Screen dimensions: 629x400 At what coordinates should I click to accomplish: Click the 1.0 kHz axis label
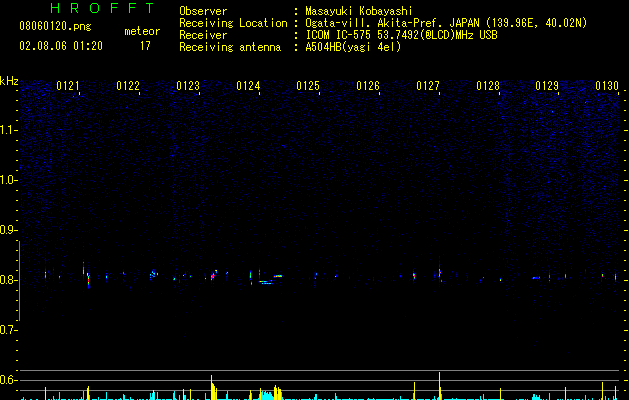[x=8, y=180]
